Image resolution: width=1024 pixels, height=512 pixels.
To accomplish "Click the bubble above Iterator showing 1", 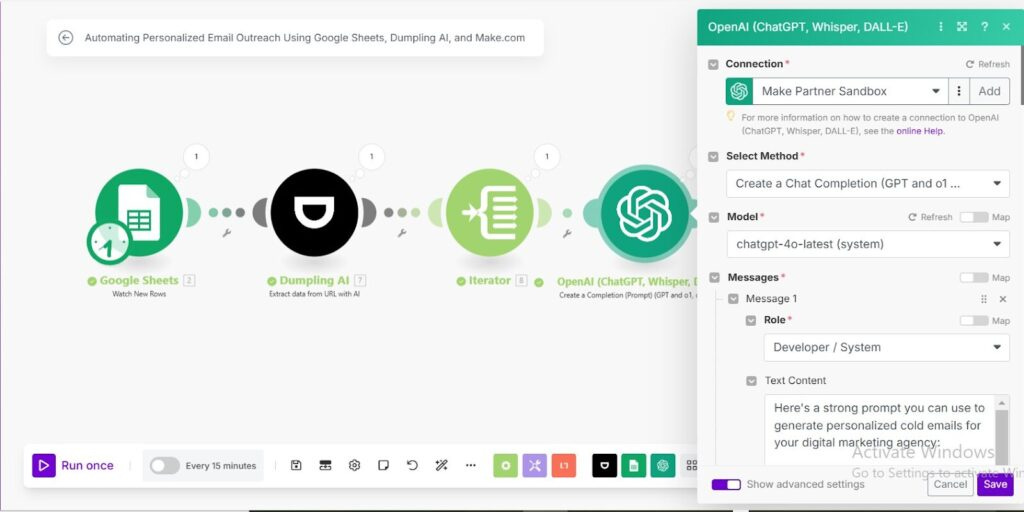I will (547, 157).
